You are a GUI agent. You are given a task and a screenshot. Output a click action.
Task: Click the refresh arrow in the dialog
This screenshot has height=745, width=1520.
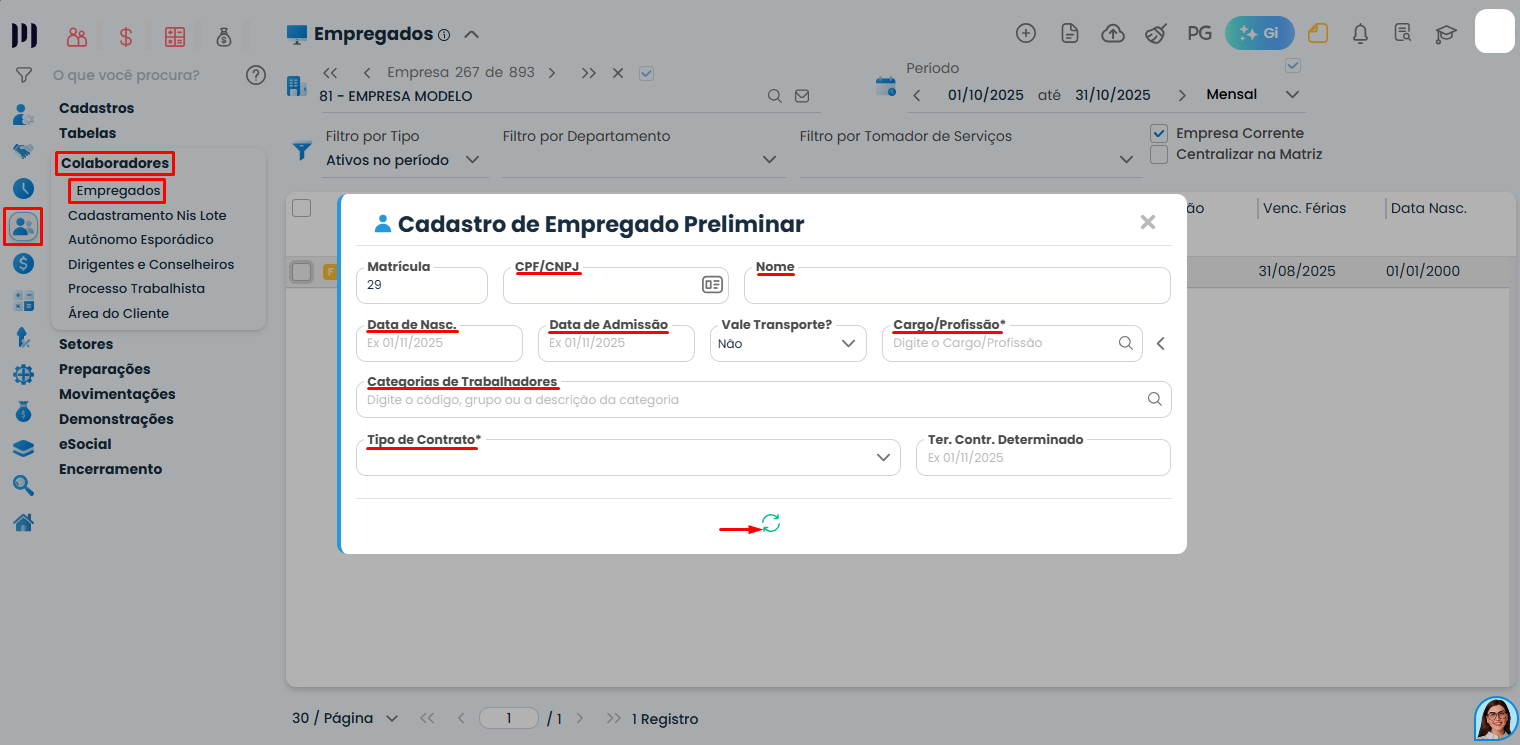770,523
